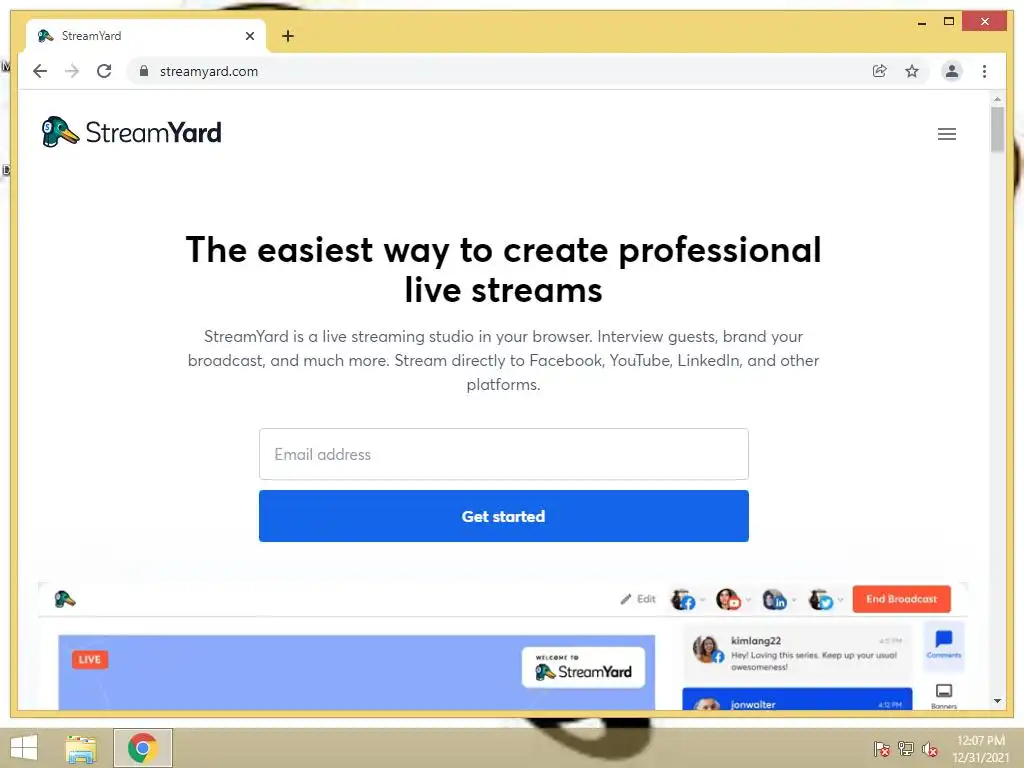This screenshot has height=768, width=1024.
Task: Click the kimlang22 comment
Action: point(798,653)
